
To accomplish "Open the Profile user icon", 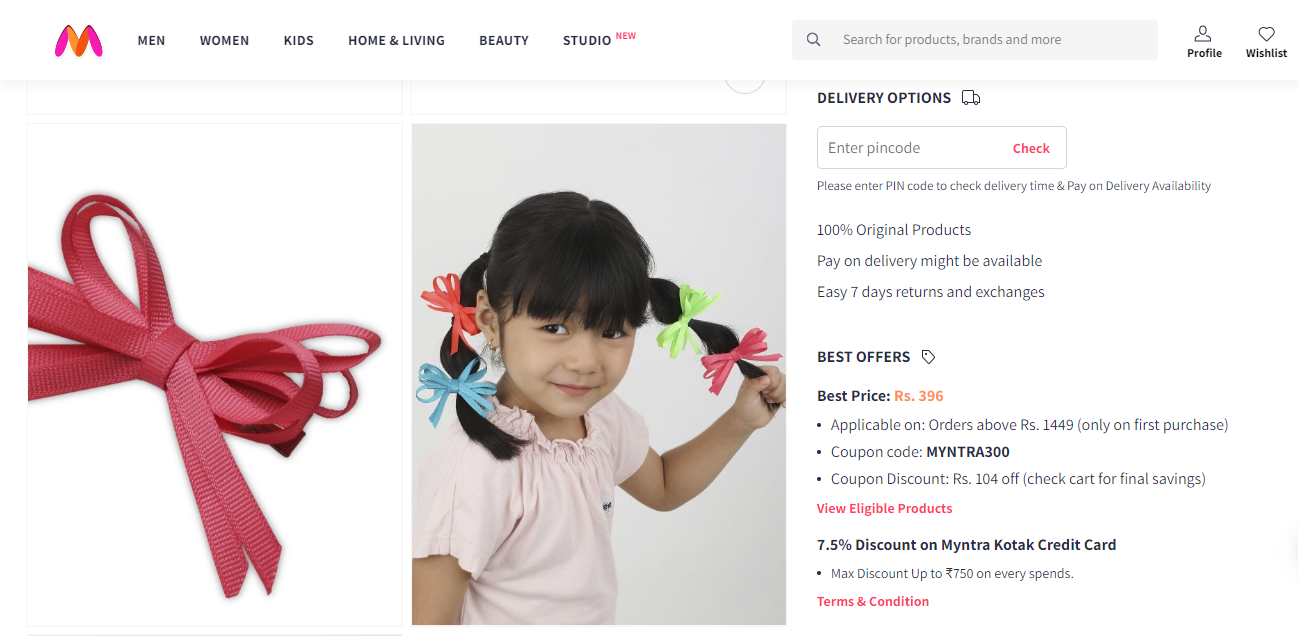I will click(1203, 33).
